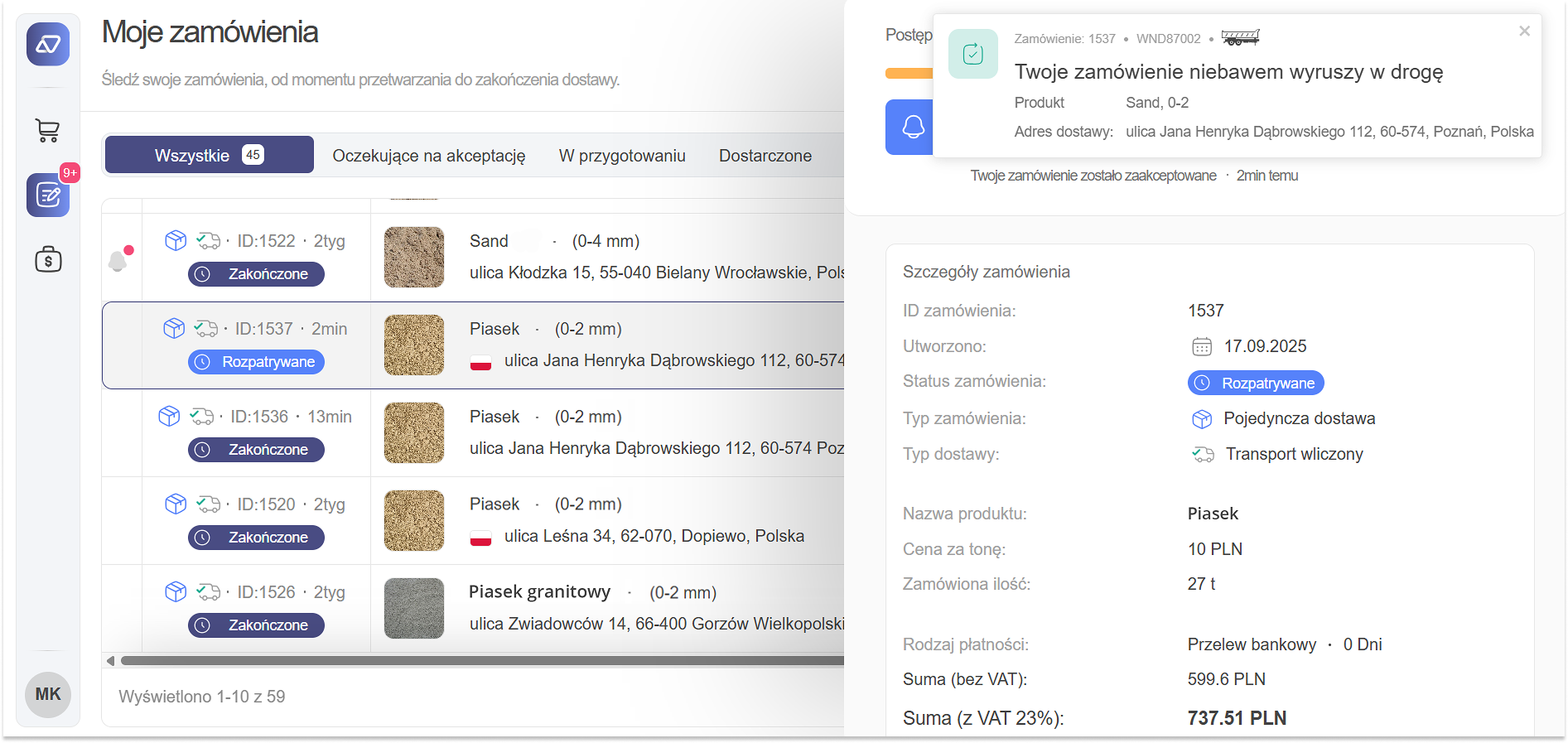Click the blue notification bell button
This screenshot has width=1568, height=743.
pos(911,127)
